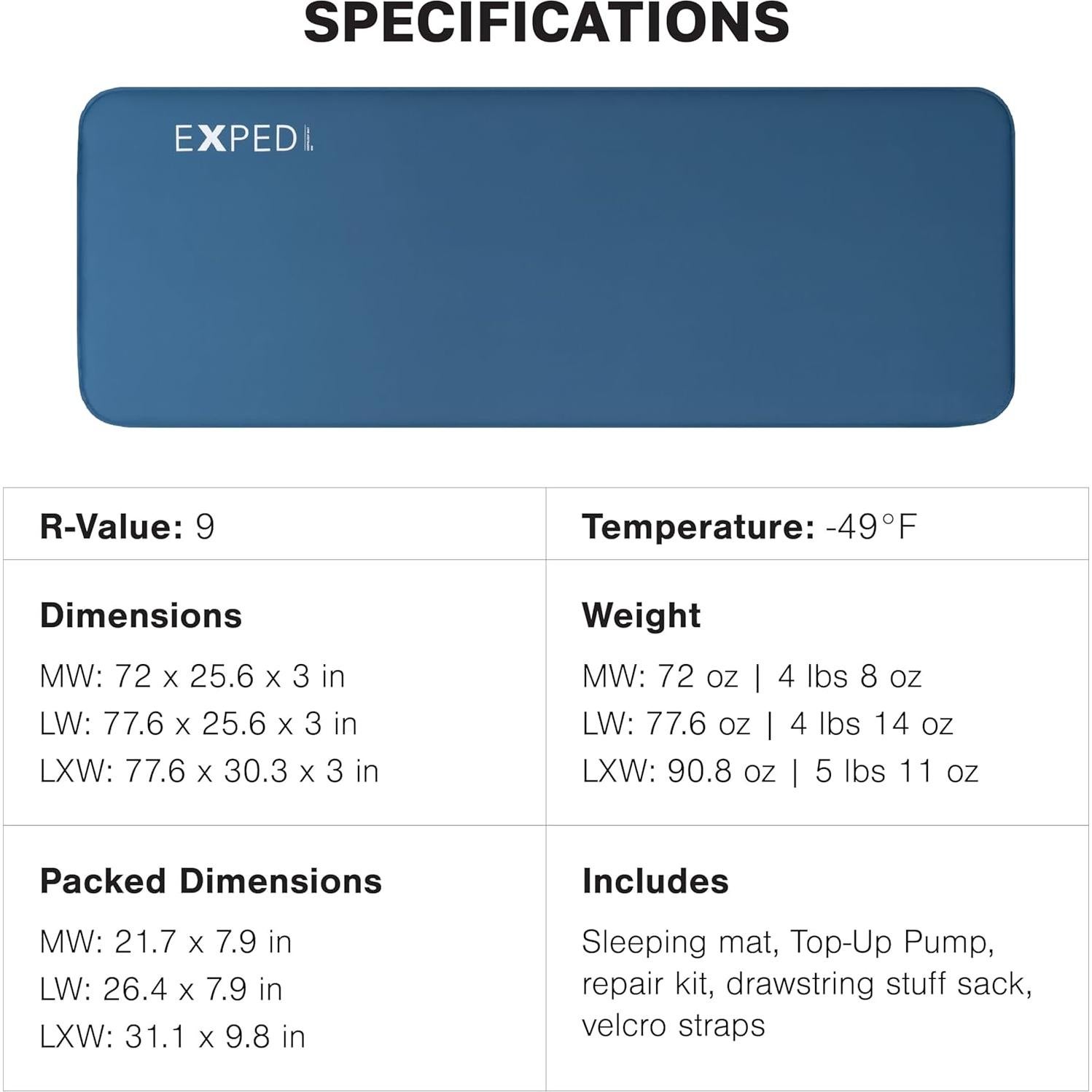Click the 'velcro straps' text

(673, 1025)
